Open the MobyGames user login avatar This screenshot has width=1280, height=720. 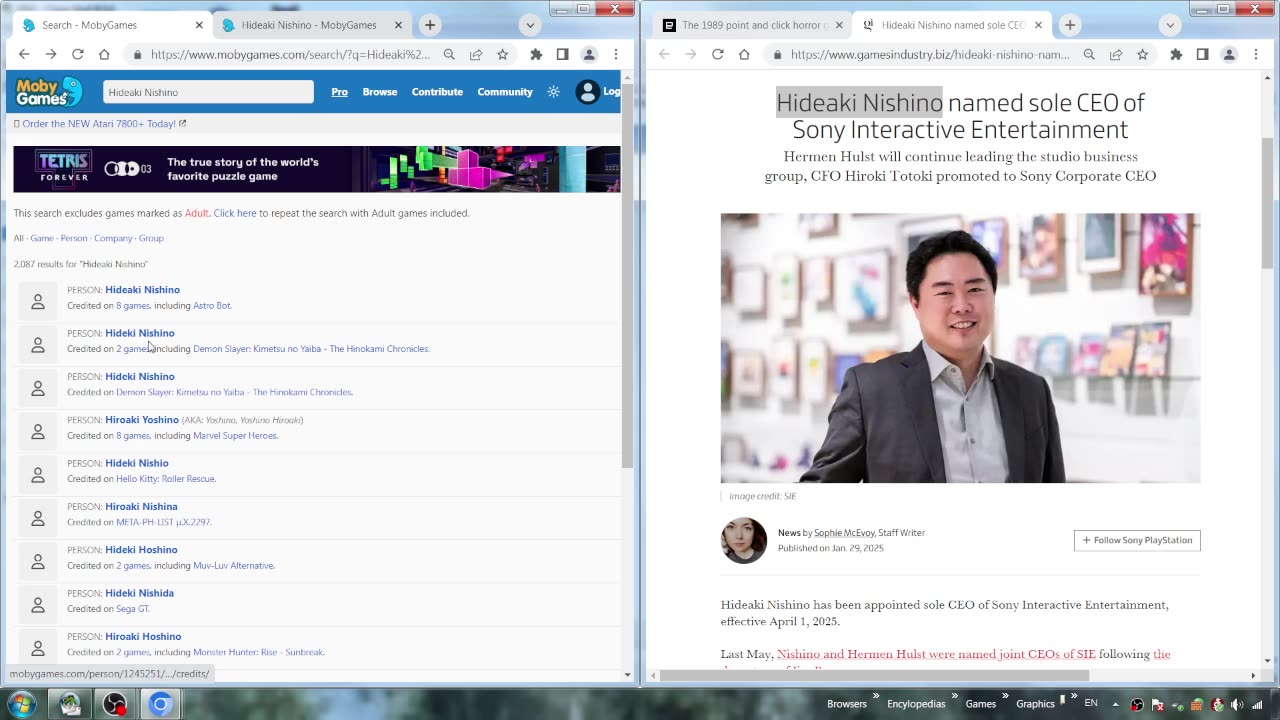(x=587, y=92)
